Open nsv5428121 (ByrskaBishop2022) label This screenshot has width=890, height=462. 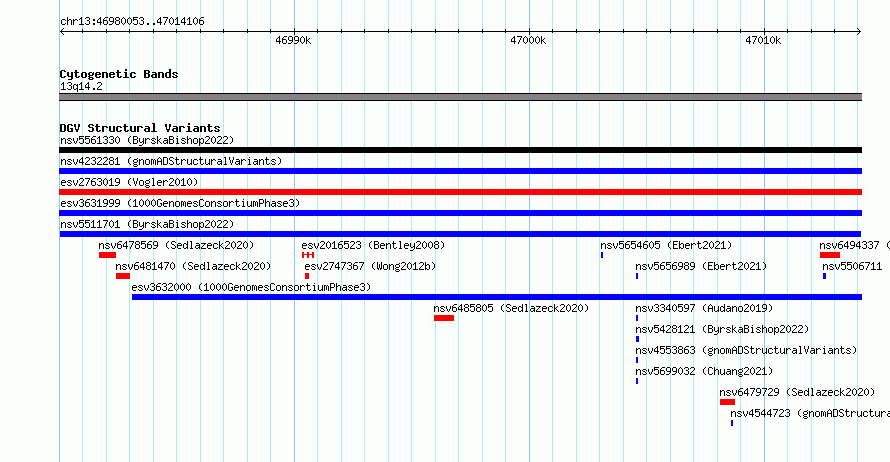[x=722, y=329]
